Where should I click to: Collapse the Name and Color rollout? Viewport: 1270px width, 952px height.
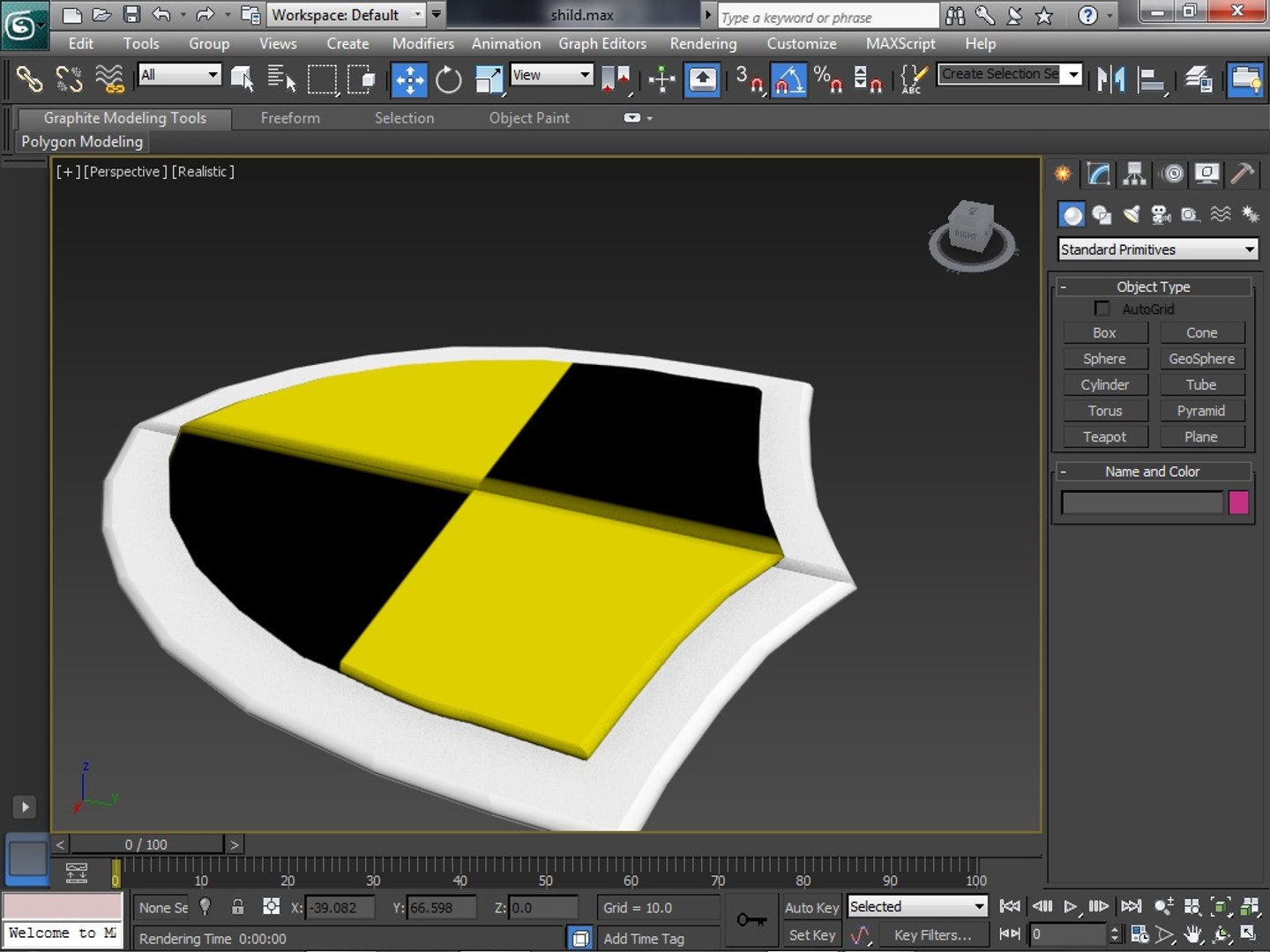(x=1153, y=472)
